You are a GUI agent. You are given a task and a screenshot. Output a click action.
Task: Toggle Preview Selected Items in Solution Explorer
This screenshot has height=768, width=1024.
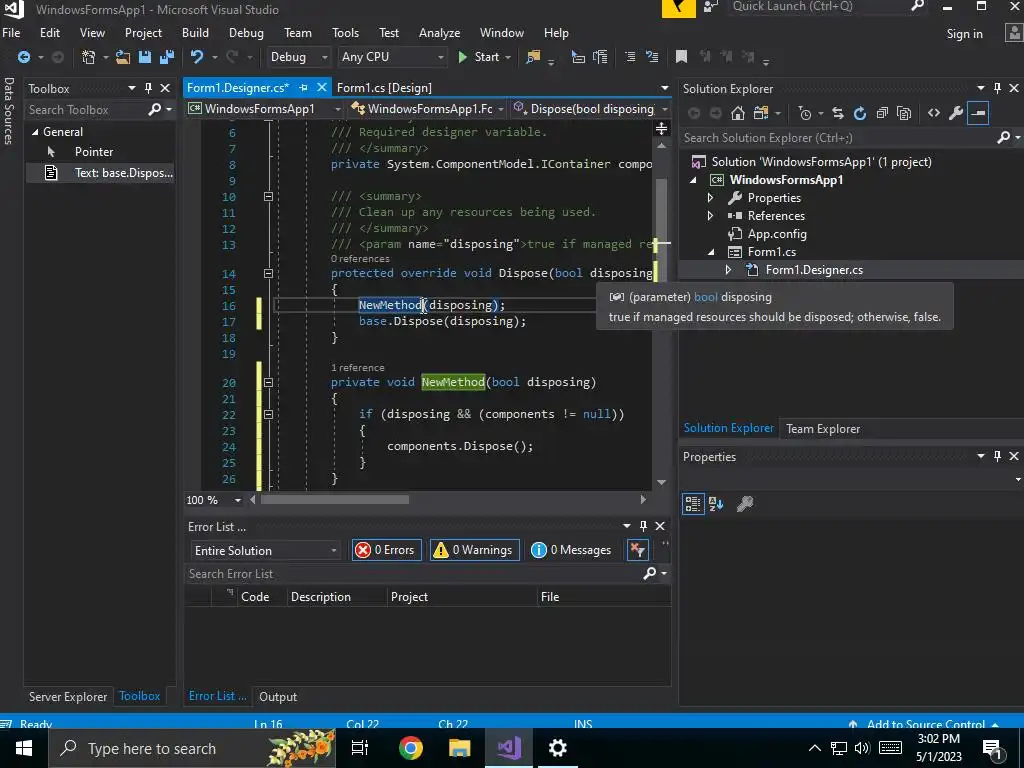978,114
